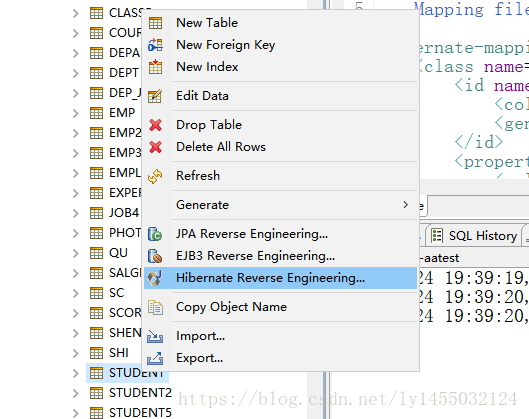This screenshot has height=419, width=529.
Task: Click the SQL History tab icon
Action: (x=437, y=235)
